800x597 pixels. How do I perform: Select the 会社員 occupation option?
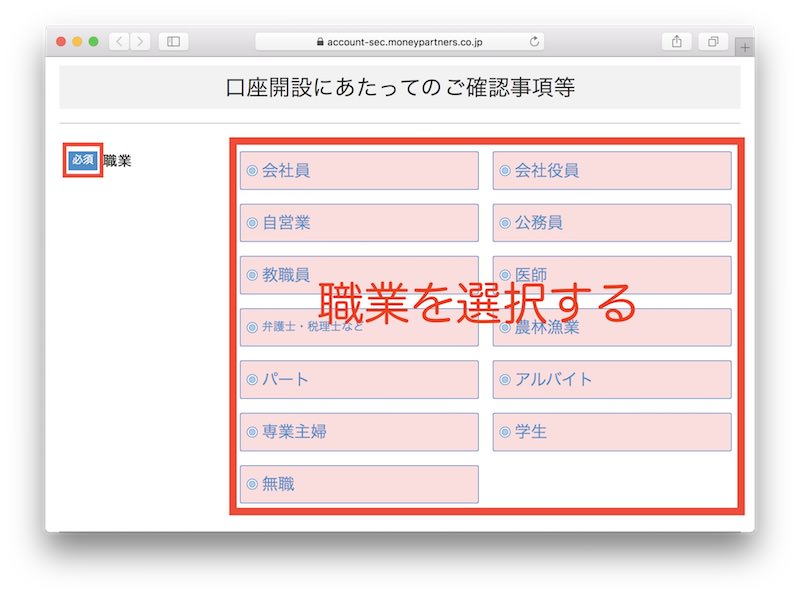359,170
